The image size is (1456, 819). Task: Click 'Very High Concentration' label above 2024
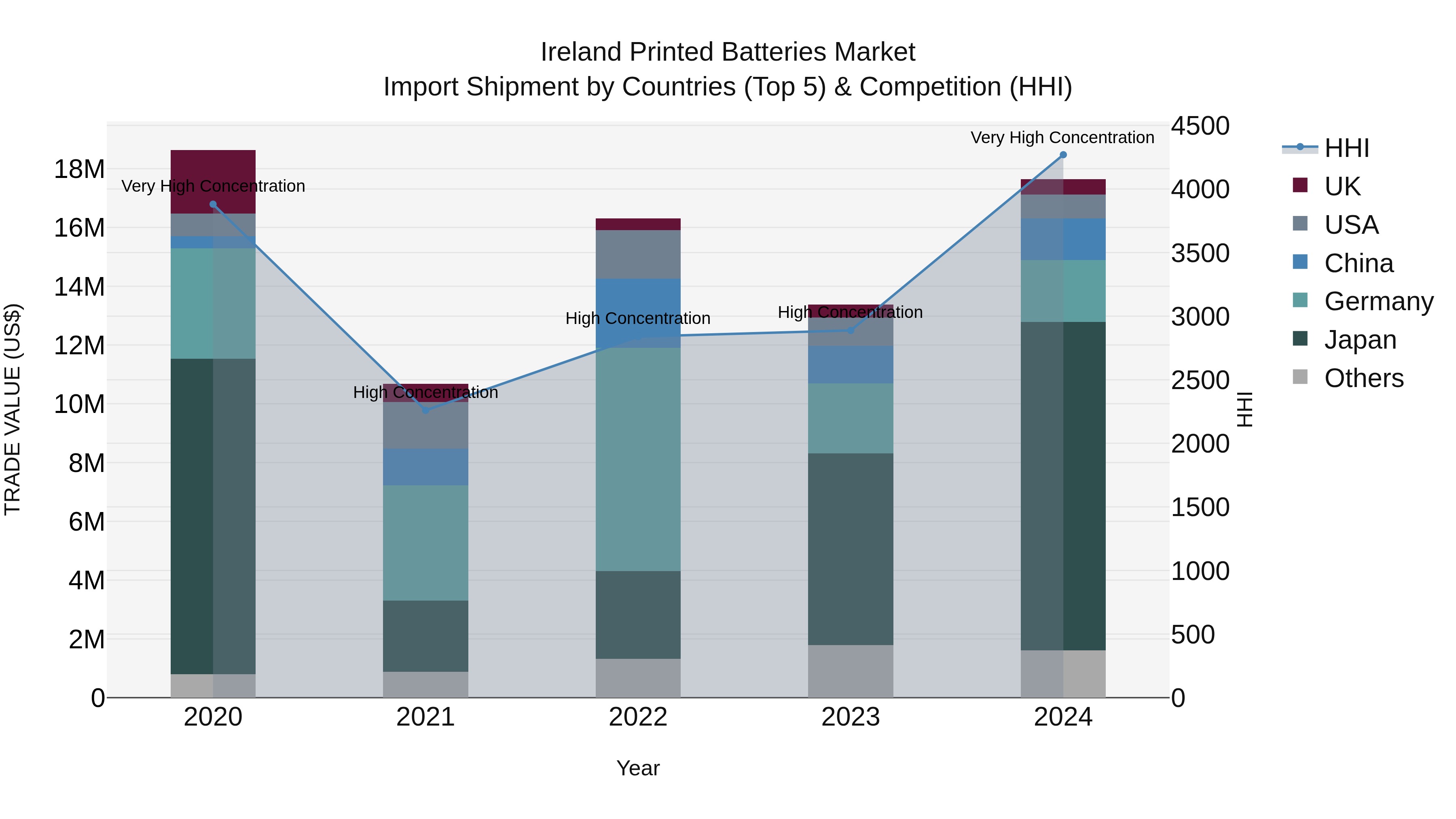[1062, 138]
